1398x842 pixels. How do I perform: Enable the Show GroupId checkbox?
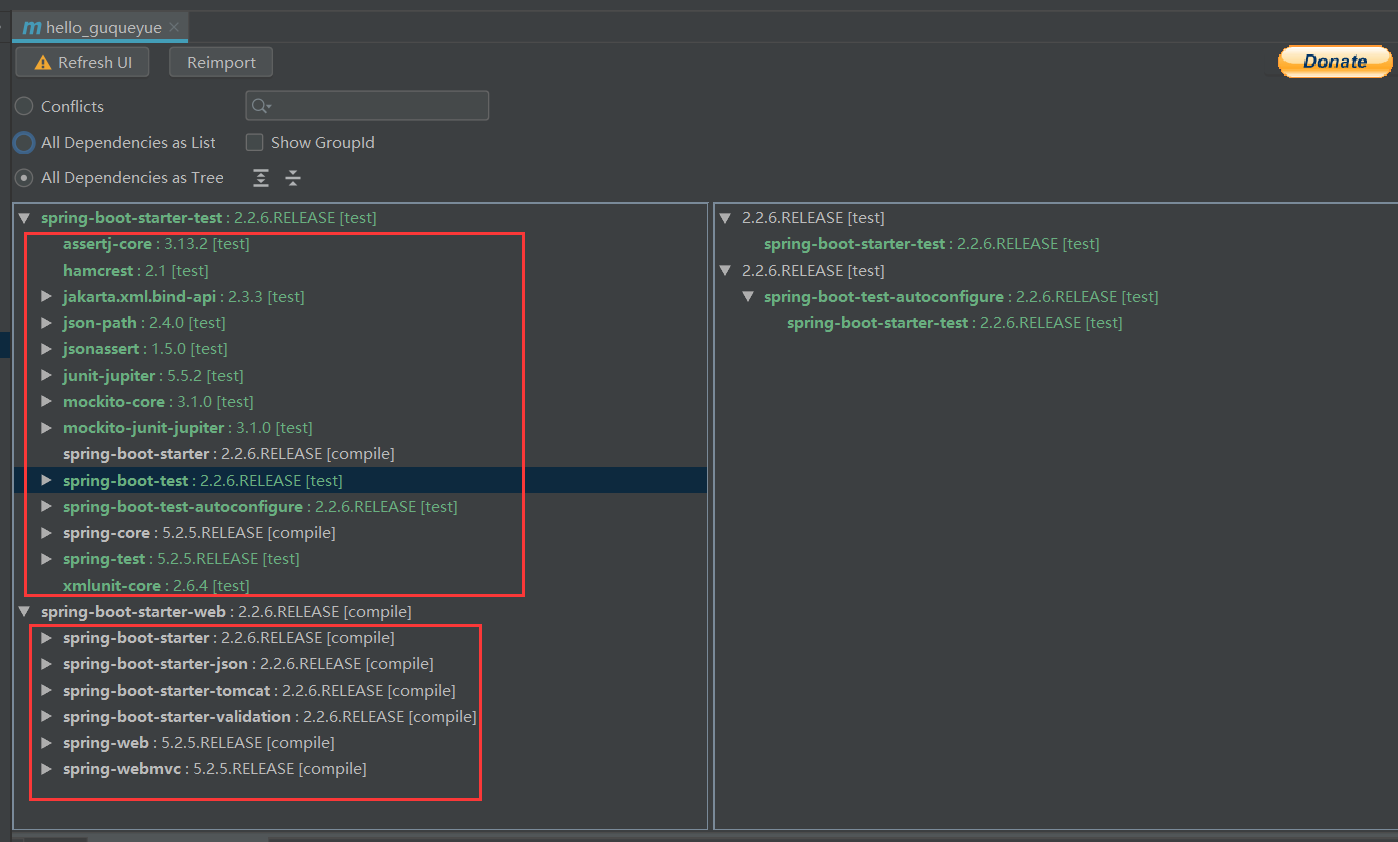click(254, 142)
